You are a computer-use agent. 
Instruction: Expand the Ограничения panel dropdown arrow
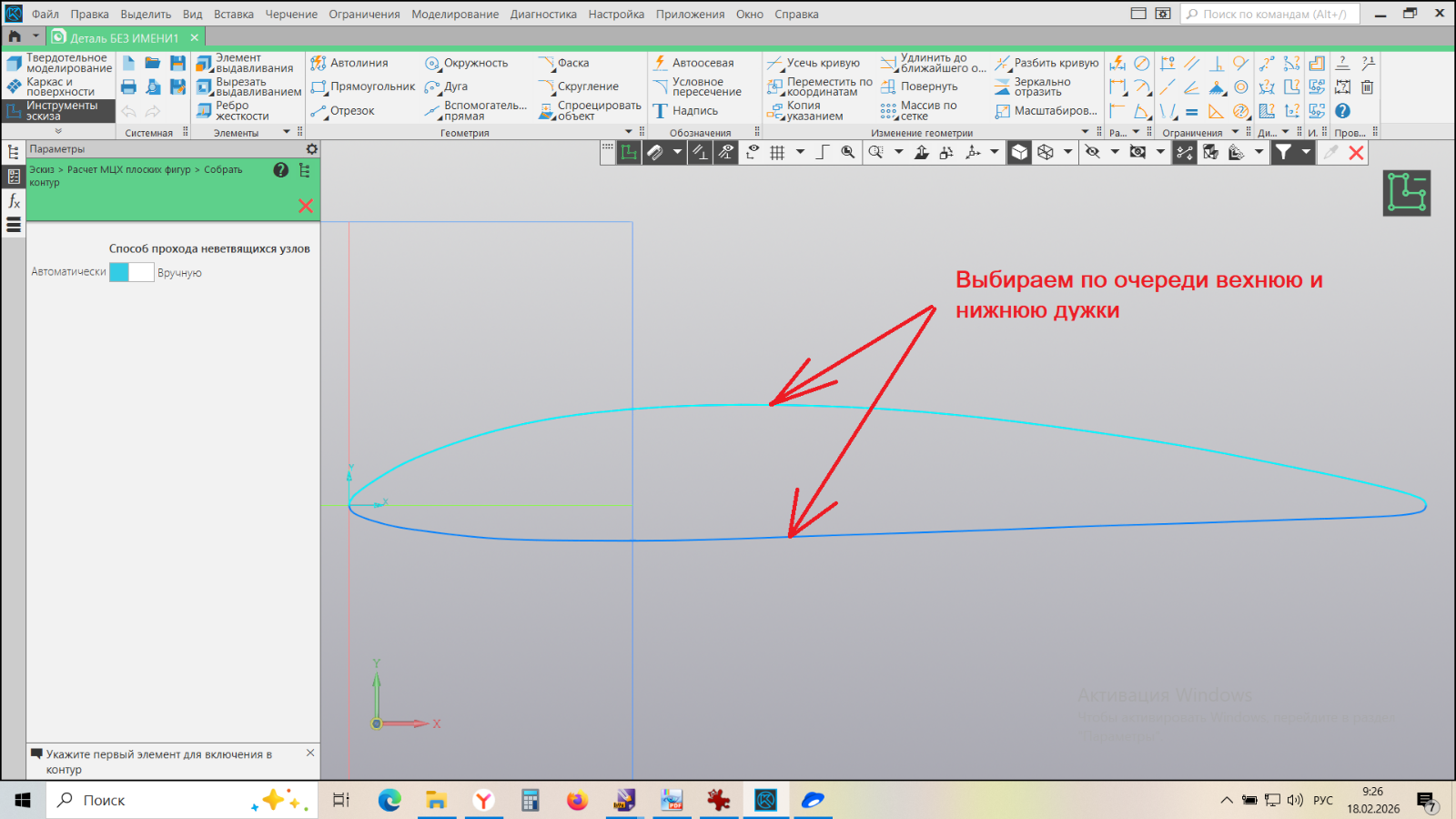coord(1235,132)
